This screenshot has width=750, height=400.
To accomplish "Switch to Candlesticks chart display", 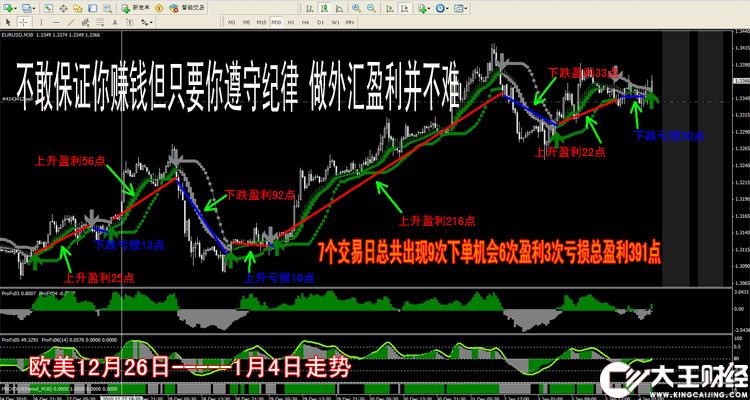I will pos(325,8).
